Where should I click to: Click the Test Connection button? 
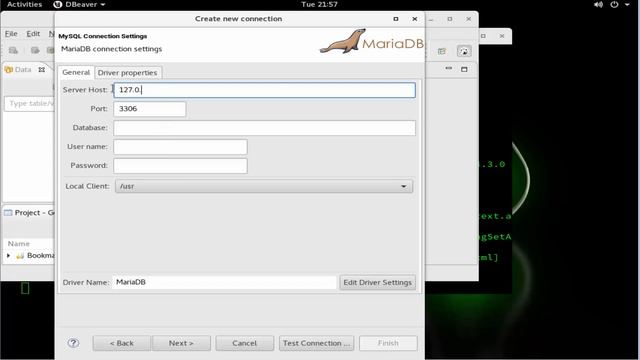(x=316, y=343)
